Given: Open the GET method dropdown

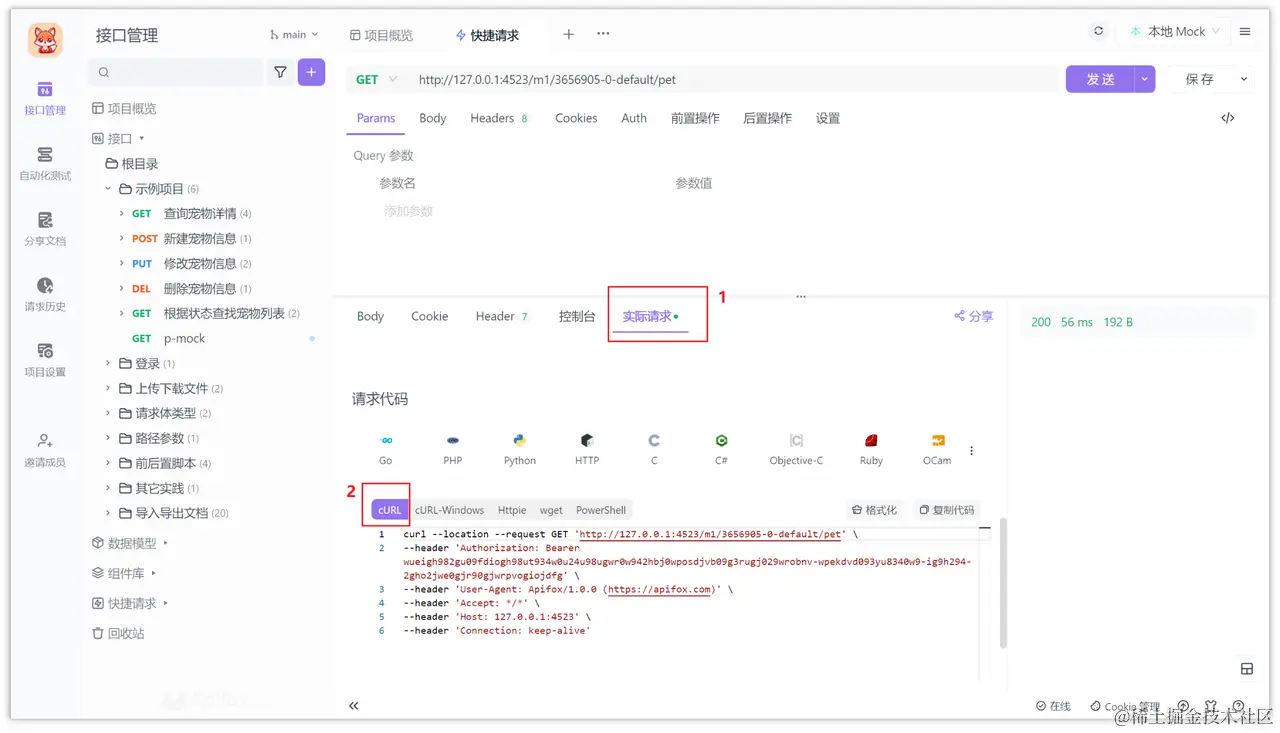Looking at the screenshot, I should point(377,79).
